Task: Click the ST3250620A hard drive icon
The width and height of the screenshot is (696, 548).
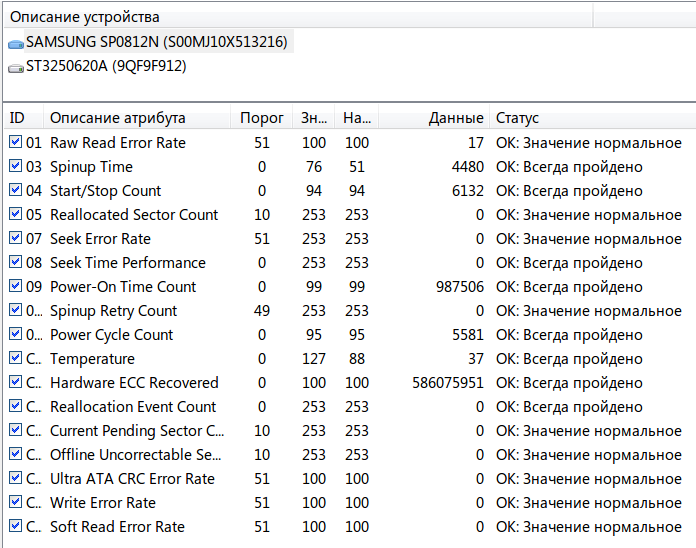Action: coord(15,67)
